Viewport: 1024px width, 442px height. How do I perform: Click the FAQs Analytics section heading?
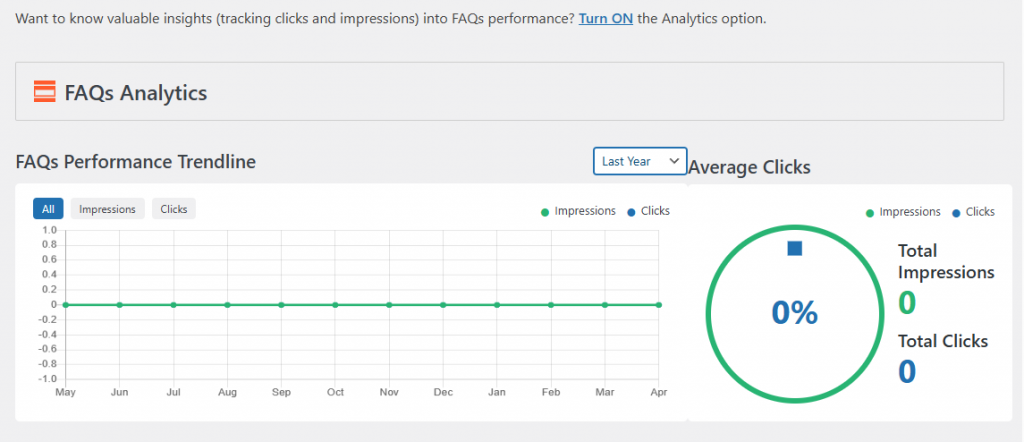(x=135, y=93)
